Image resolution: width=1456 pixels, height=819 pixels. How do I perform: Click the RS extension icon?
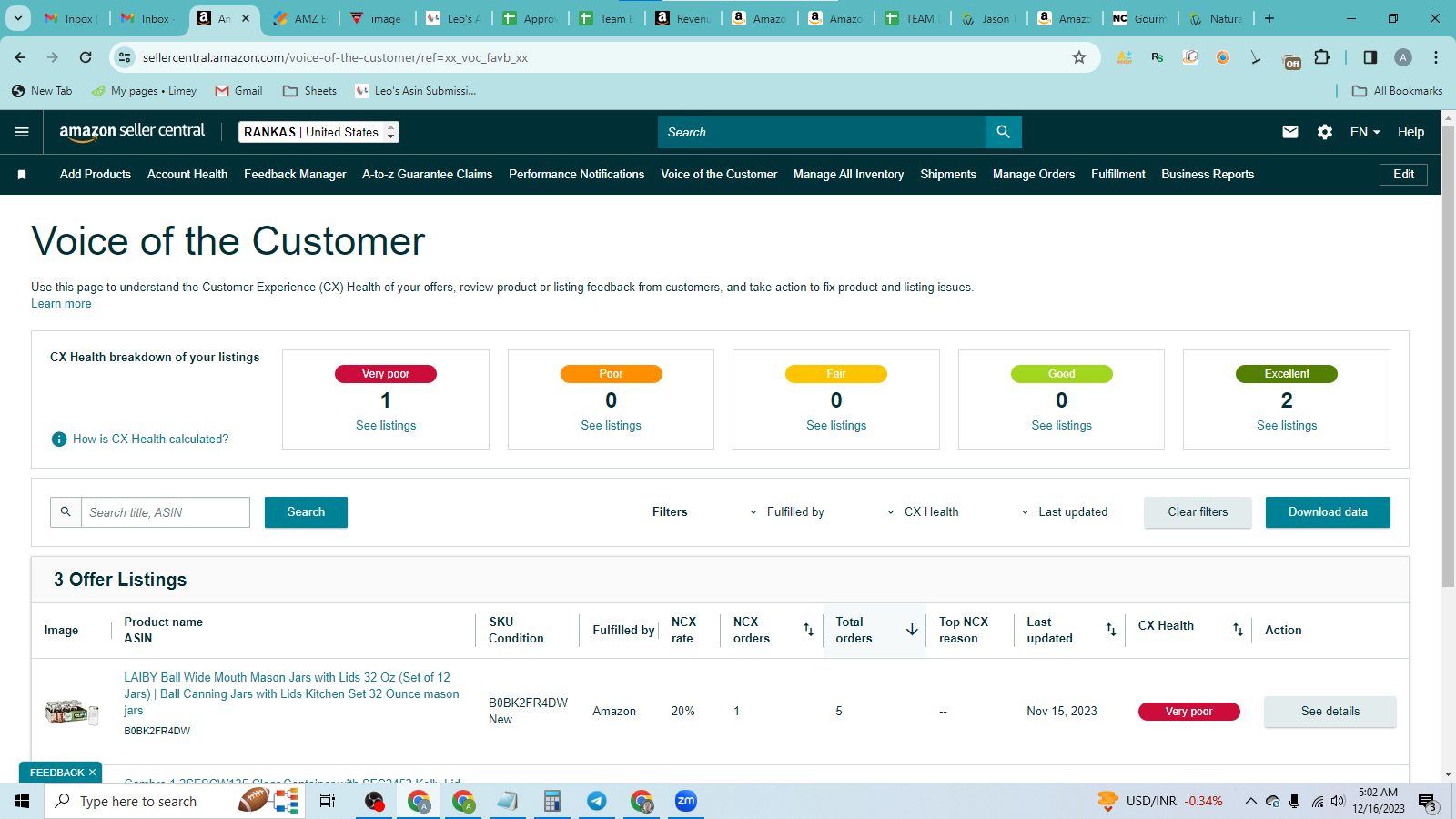(x=1158, y=57)
